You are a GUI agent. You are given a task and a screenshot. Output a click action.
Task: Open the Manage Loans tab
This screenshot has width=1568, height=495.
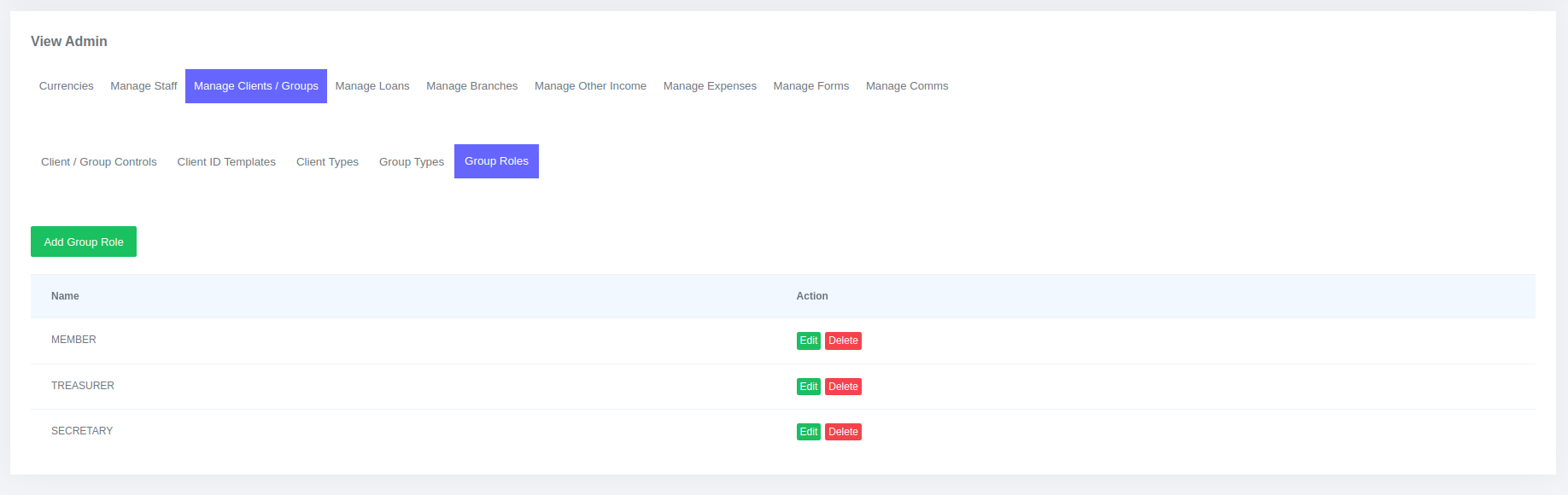[x=372, y=86]
